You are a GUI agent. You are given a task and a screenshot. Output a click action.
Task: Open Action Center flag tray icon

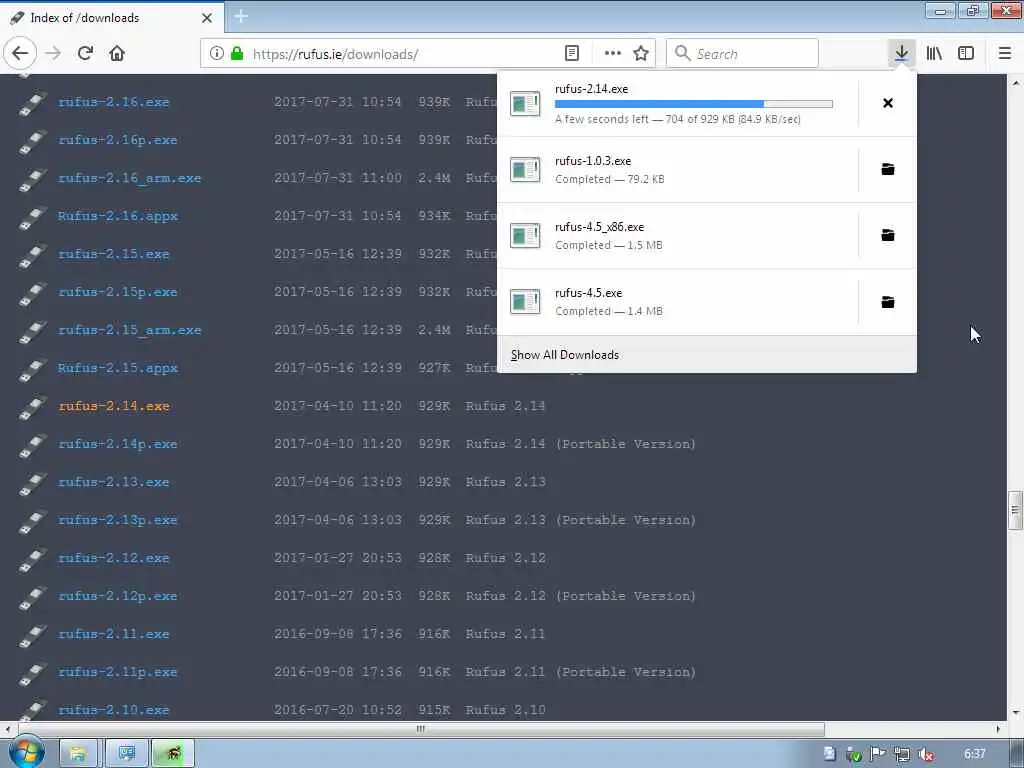click(x=877, y=754)
